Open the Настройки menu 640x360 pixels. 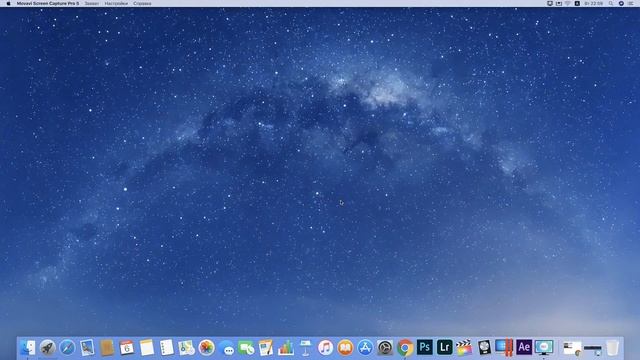(x=116, y=3)
